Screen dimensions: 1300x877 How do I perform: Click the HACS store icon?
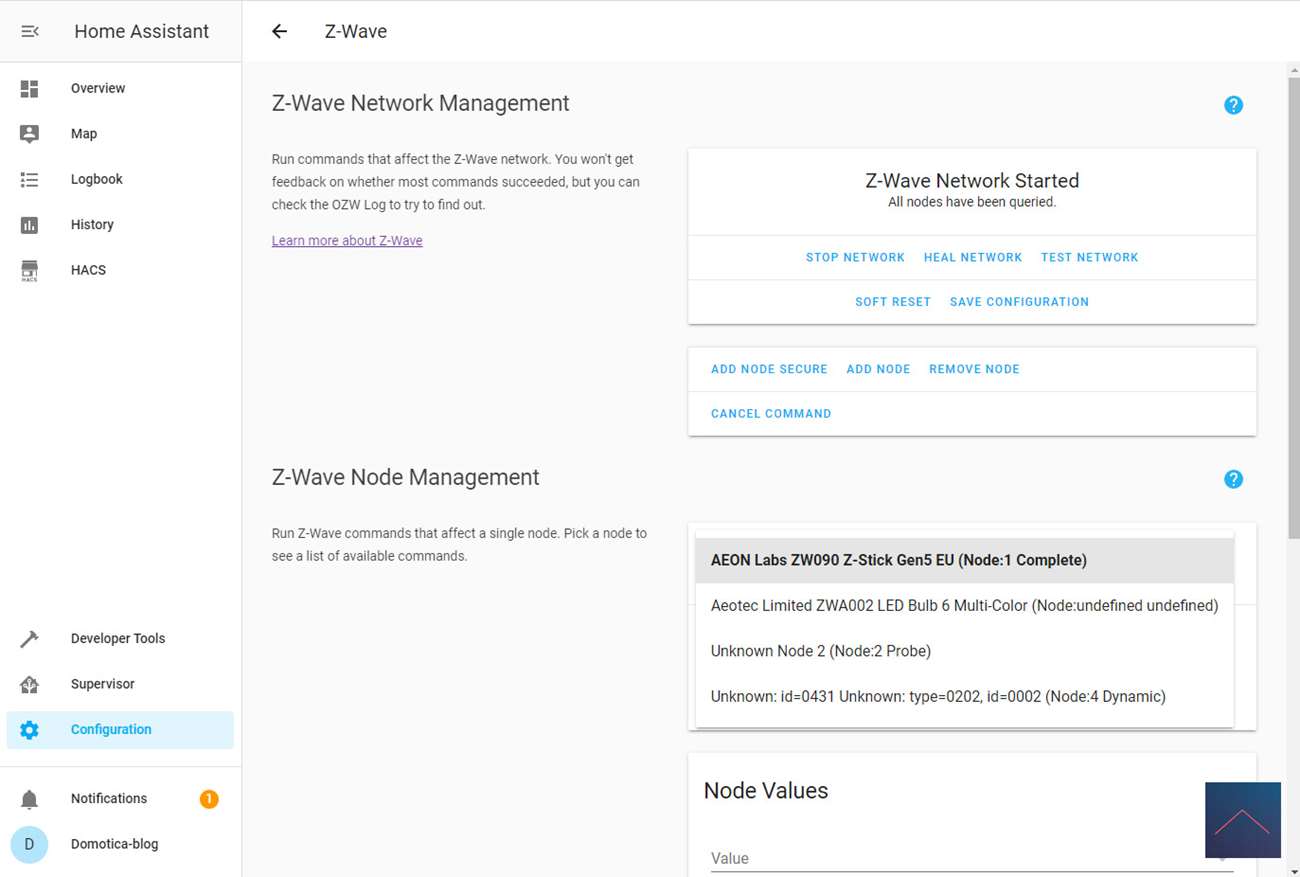click(29, 270)
